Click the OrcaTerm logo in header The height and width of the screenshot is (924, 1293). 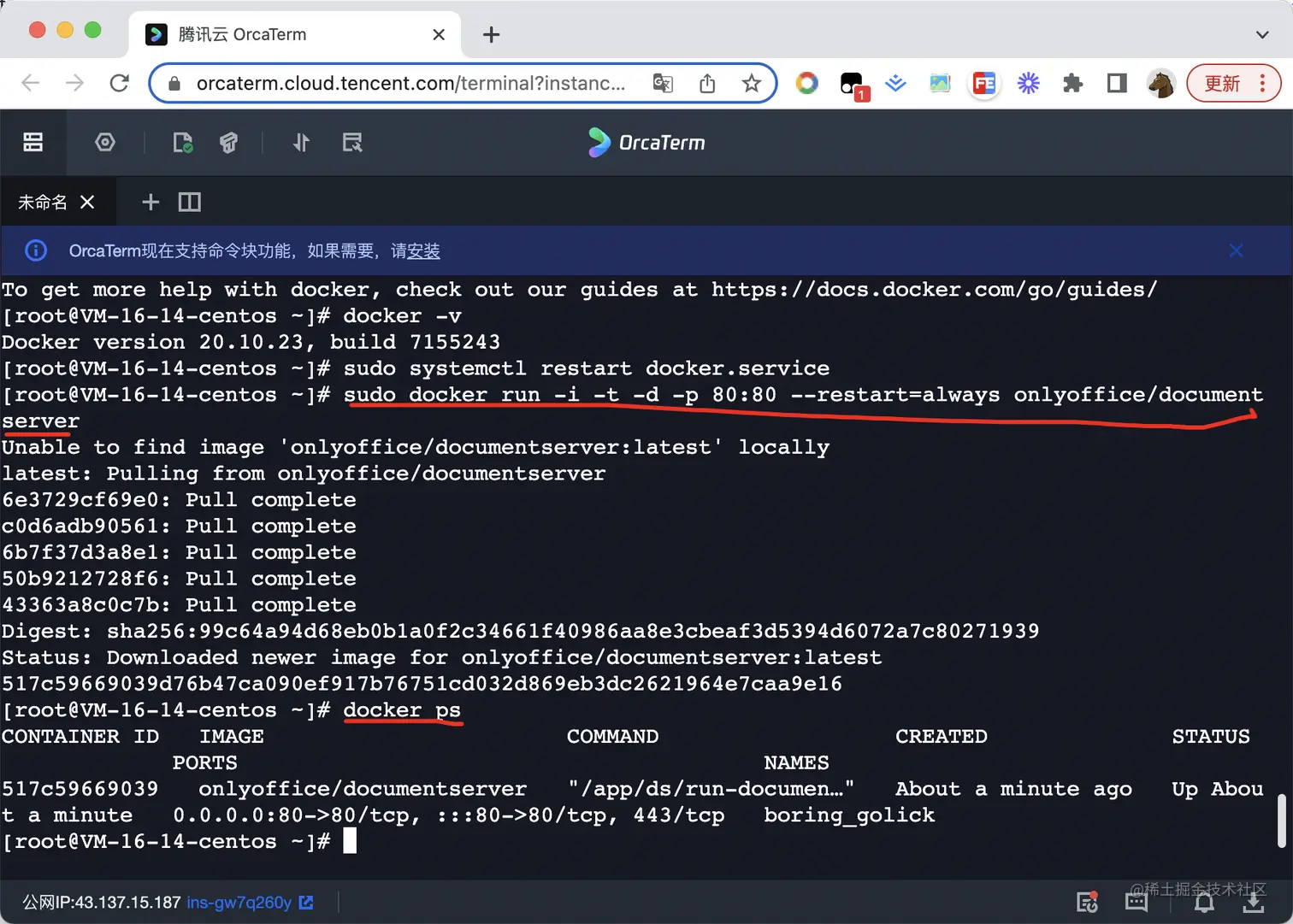tap(646, 142)
